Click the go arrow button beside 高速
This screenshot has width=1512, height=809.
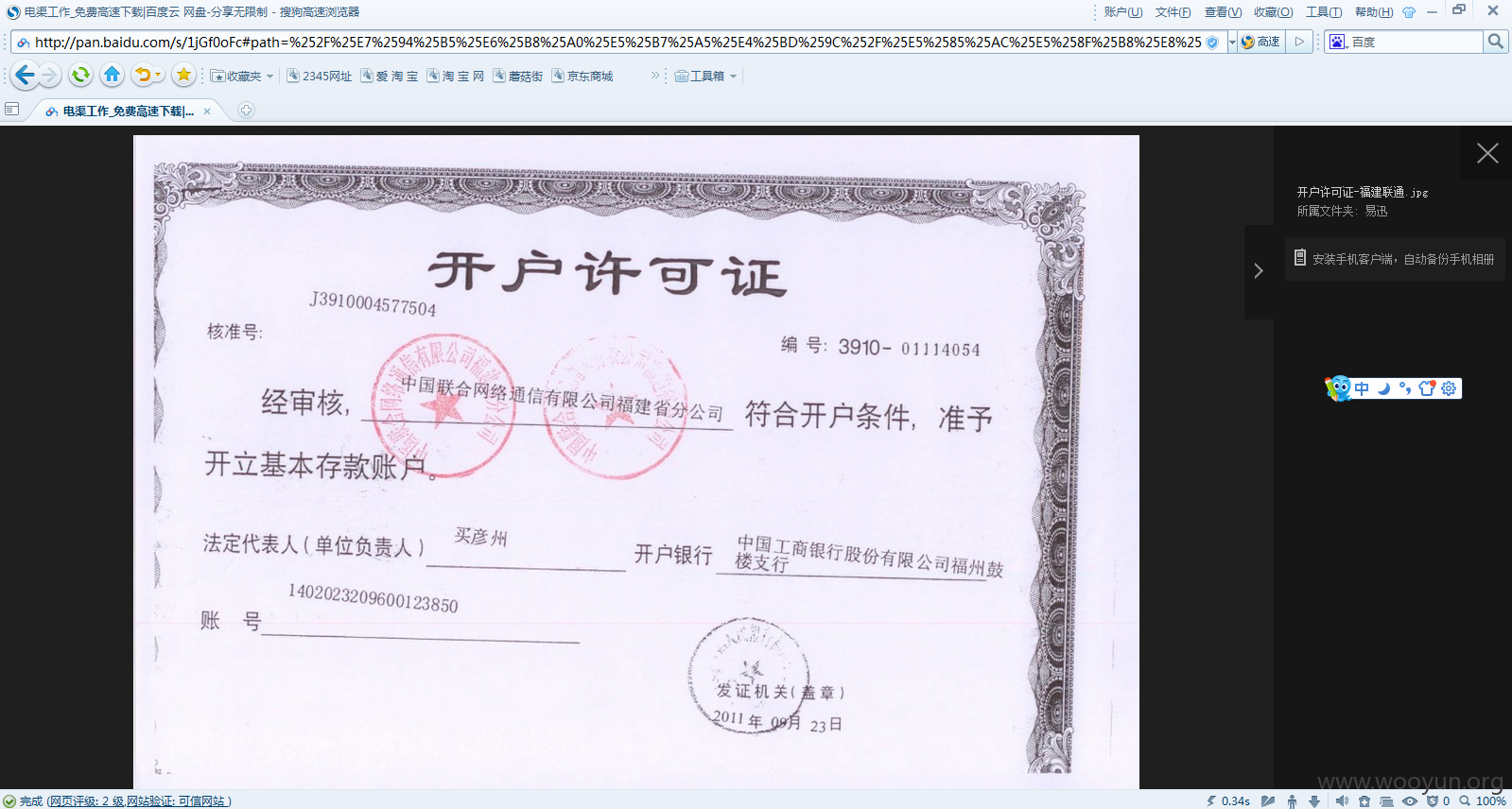click(1300, 42)
